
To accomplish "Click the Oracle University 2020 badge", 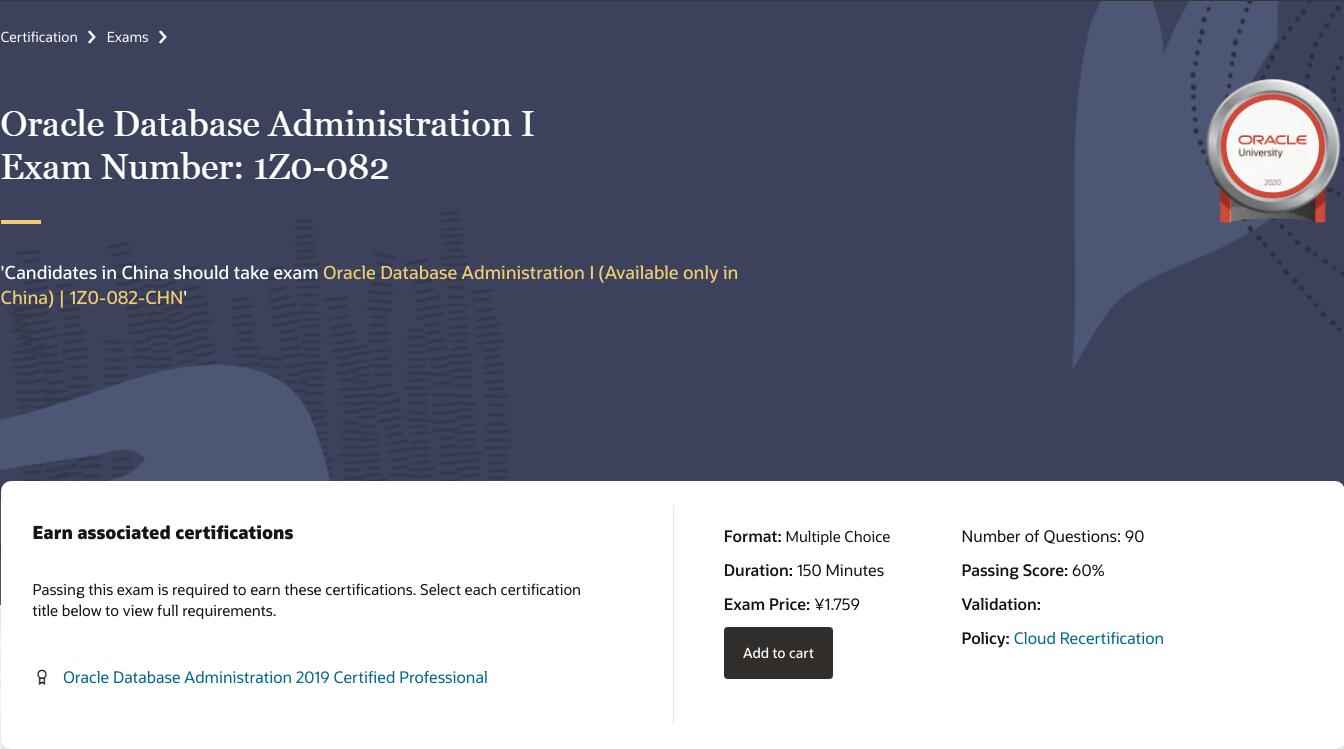I will click(1272, 150).
